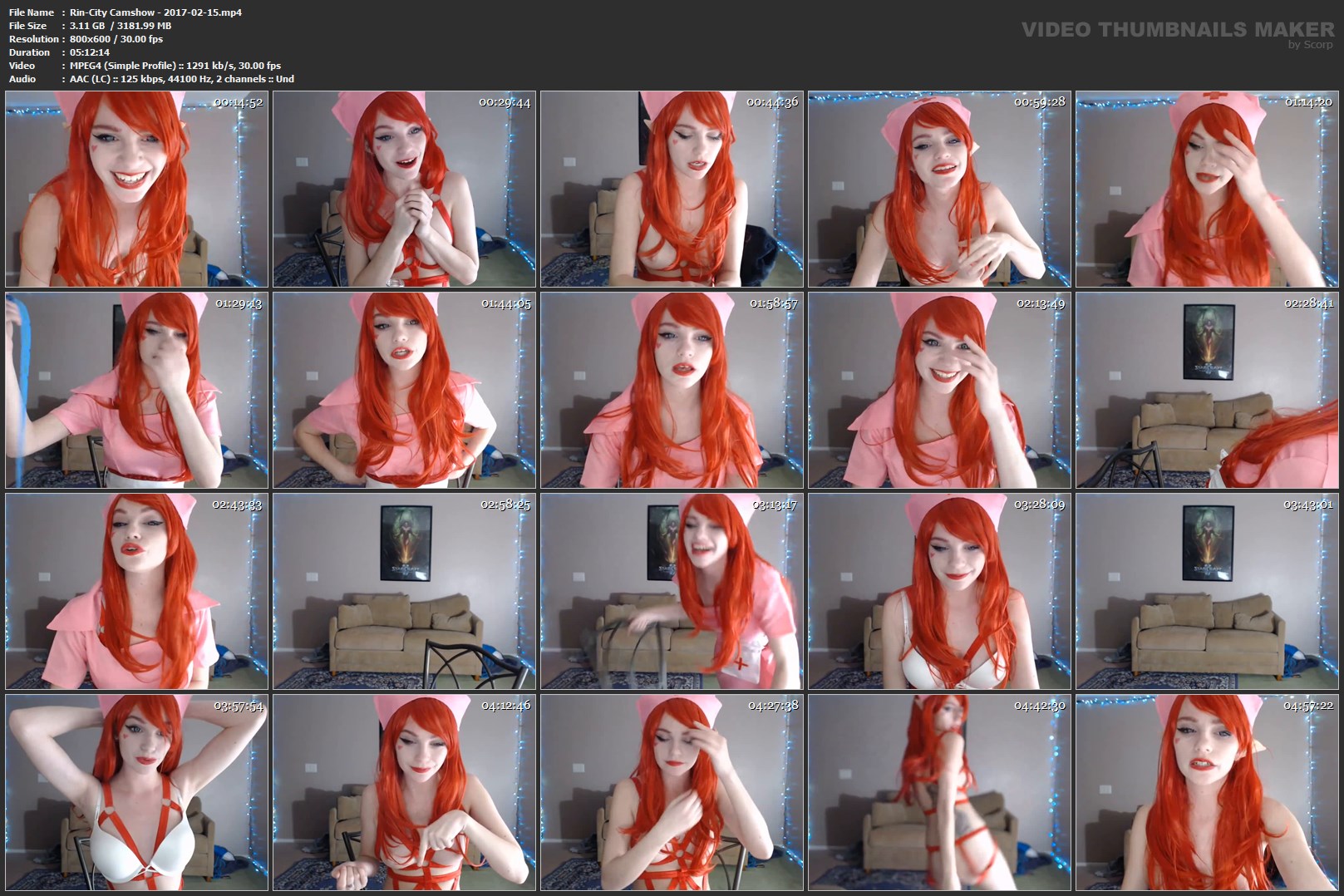The width and height of the screenshot is (1344, 896).
Task: Choose the blurry frame at 04:42:30
Action: pos(939,792)
